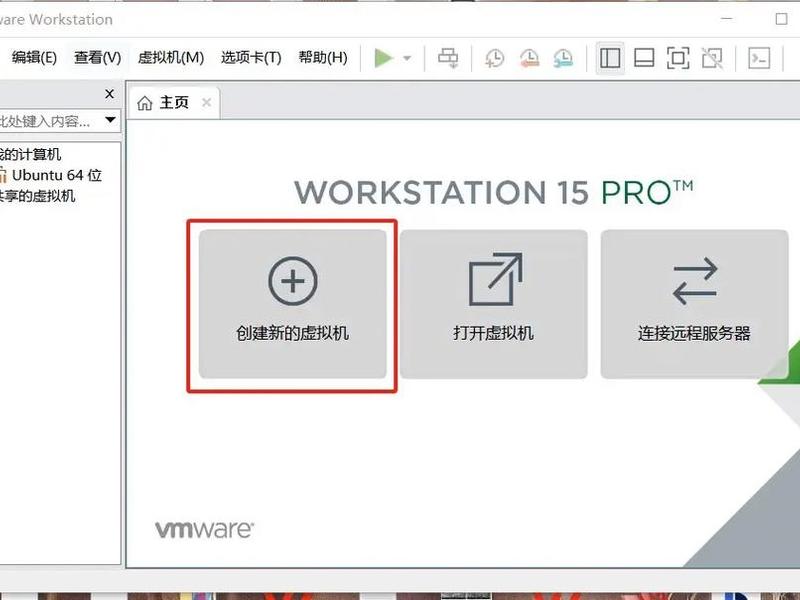The image size is (800, 600).
Task: Click the revert to snapshot icon
Action: click(529, 58)
